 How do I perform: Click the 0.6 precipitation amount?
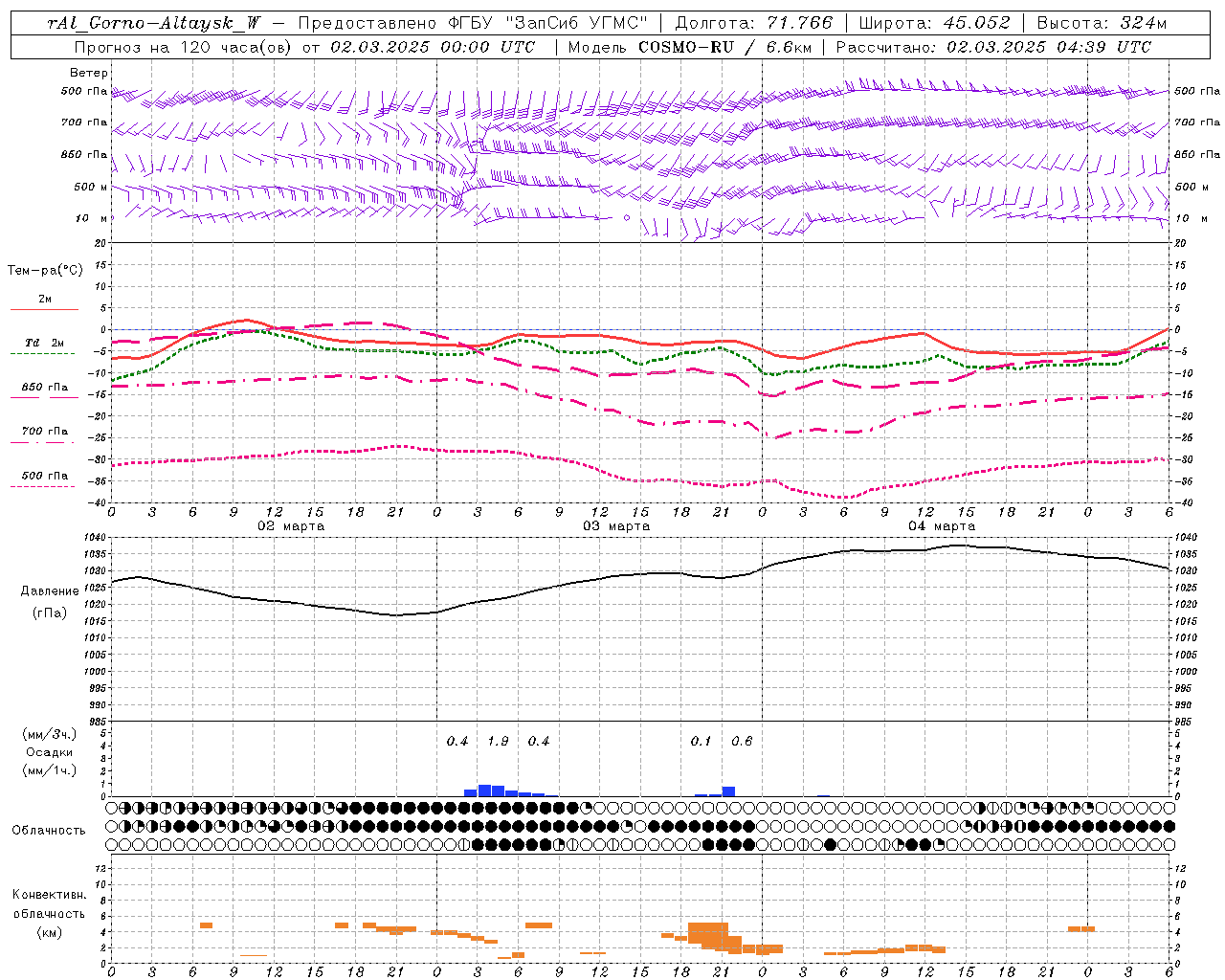[742, 742]
